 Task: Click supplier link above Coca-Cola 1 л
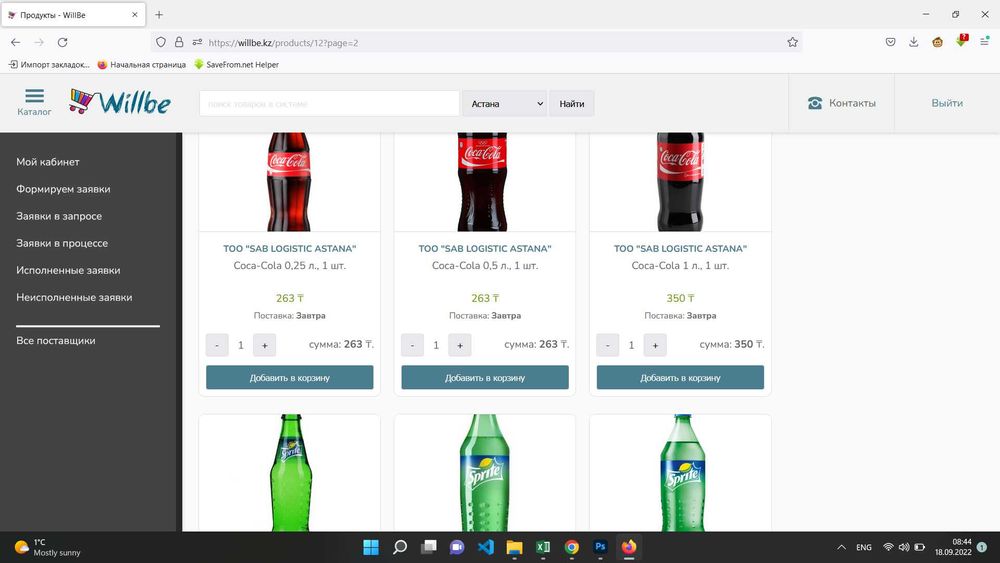680,249
